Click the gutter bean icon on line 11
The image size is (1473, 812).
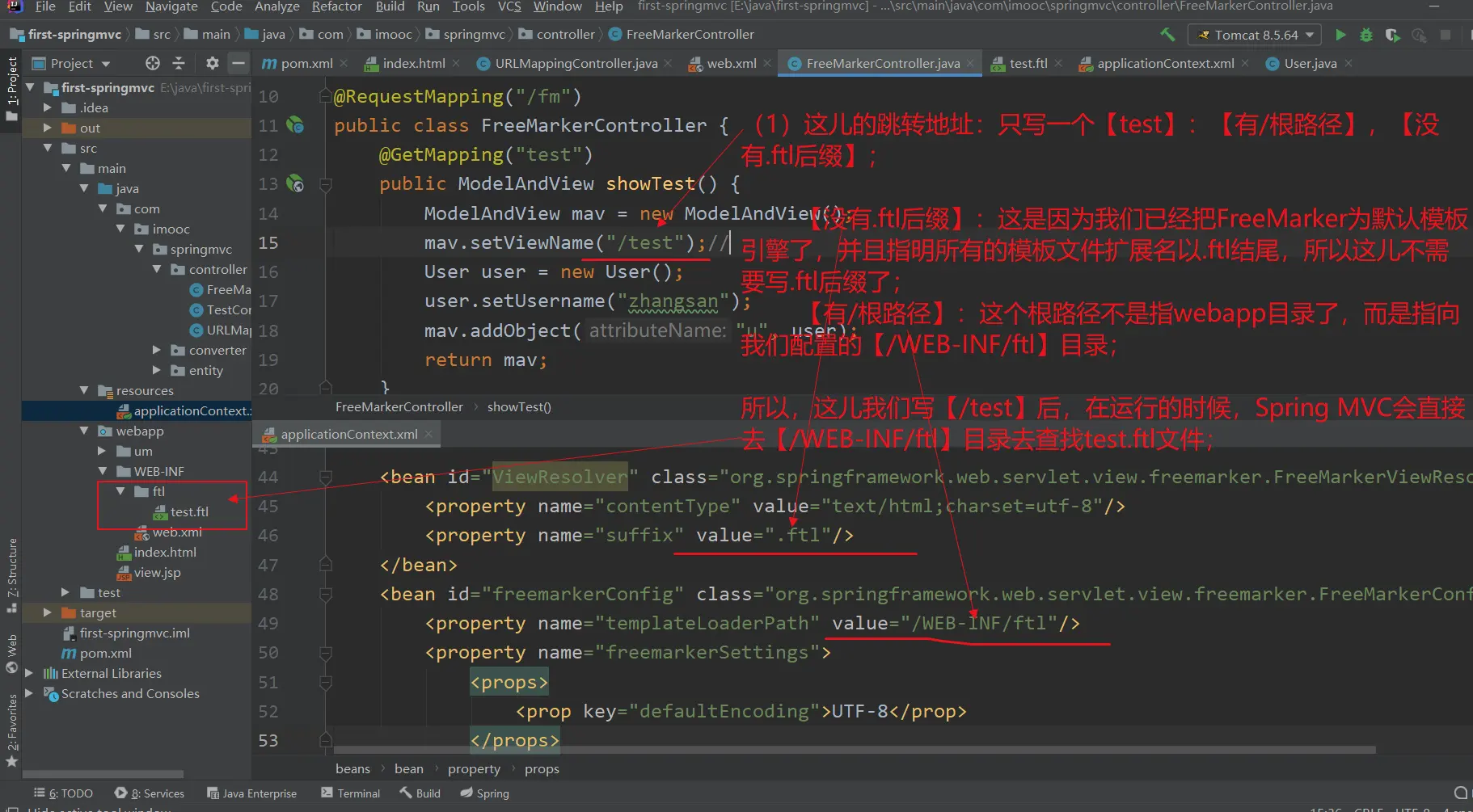296,125
